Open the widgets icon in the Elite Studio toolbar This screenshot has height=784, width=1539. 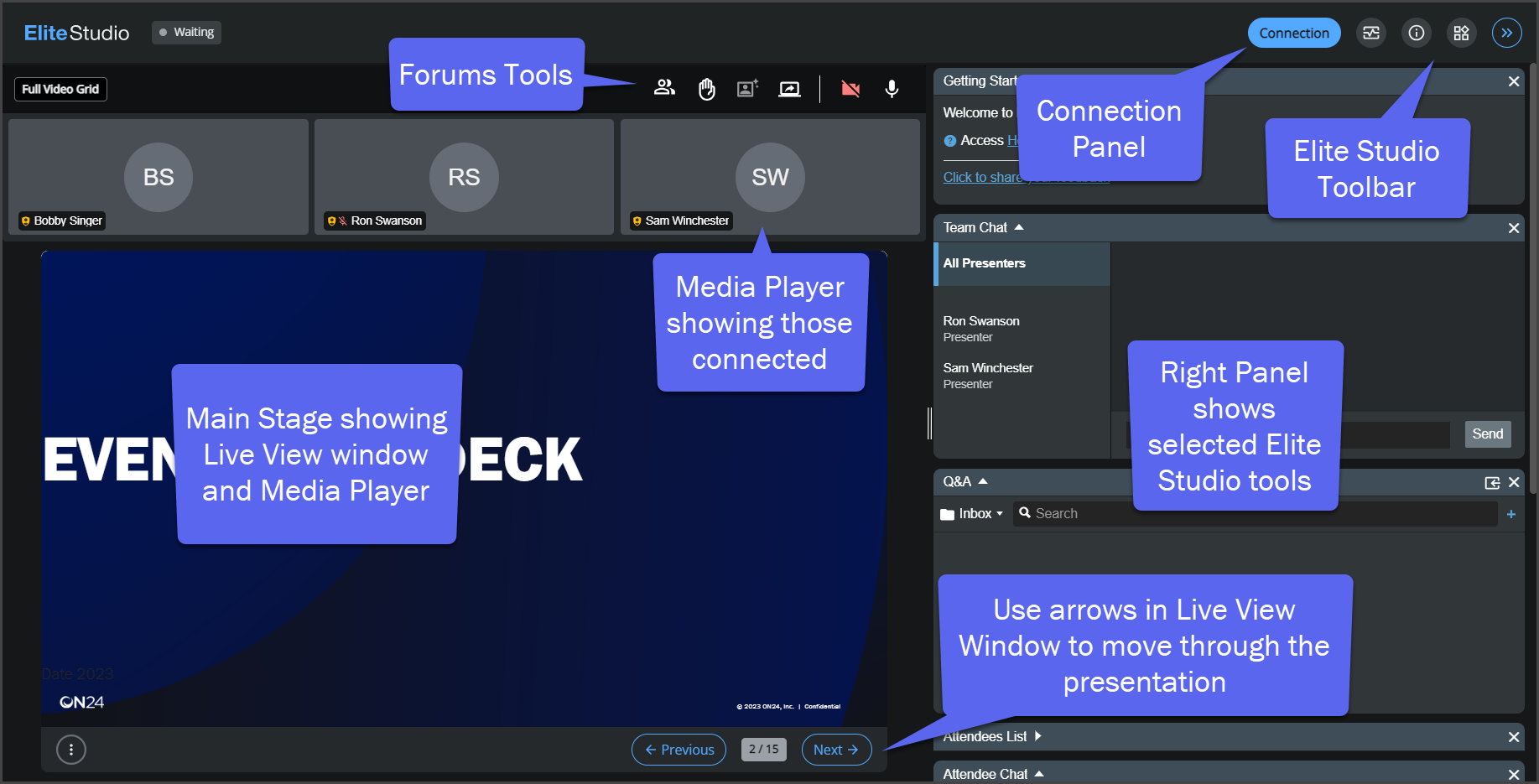pyautogui.click(x=1461, y=33)
